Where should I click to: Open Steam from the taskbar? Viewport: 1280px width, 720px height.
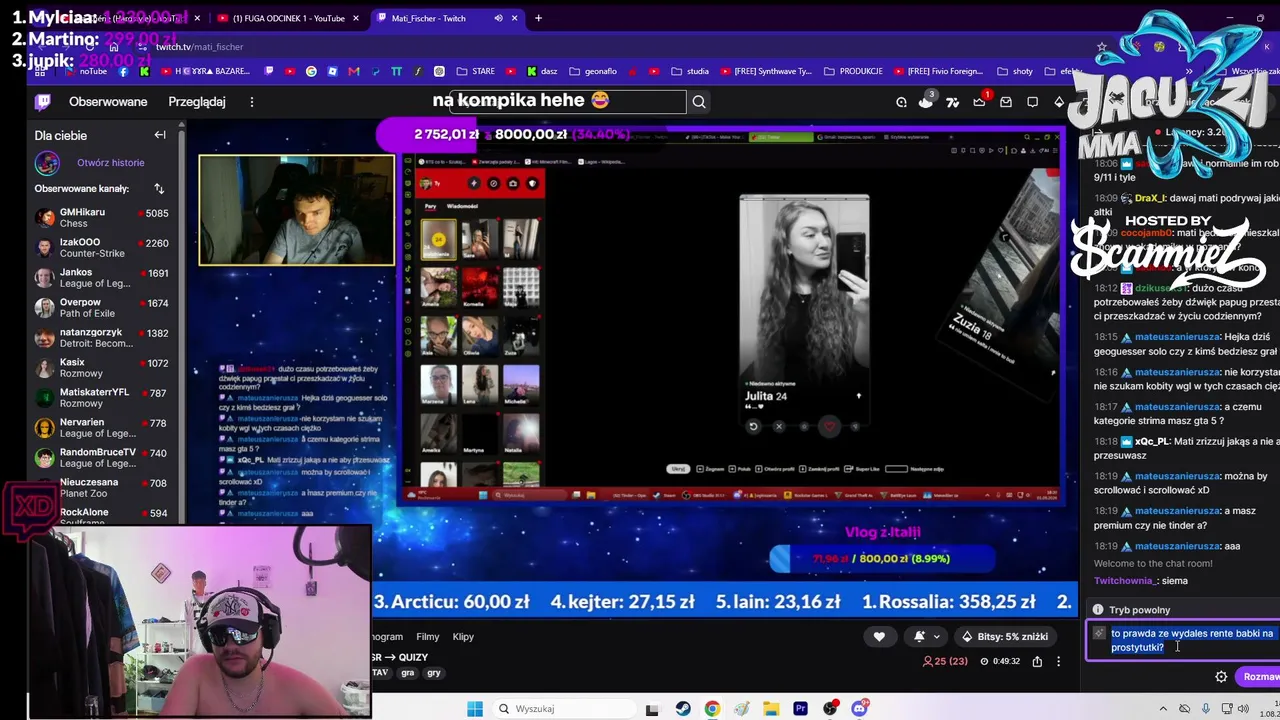[683, 709]
